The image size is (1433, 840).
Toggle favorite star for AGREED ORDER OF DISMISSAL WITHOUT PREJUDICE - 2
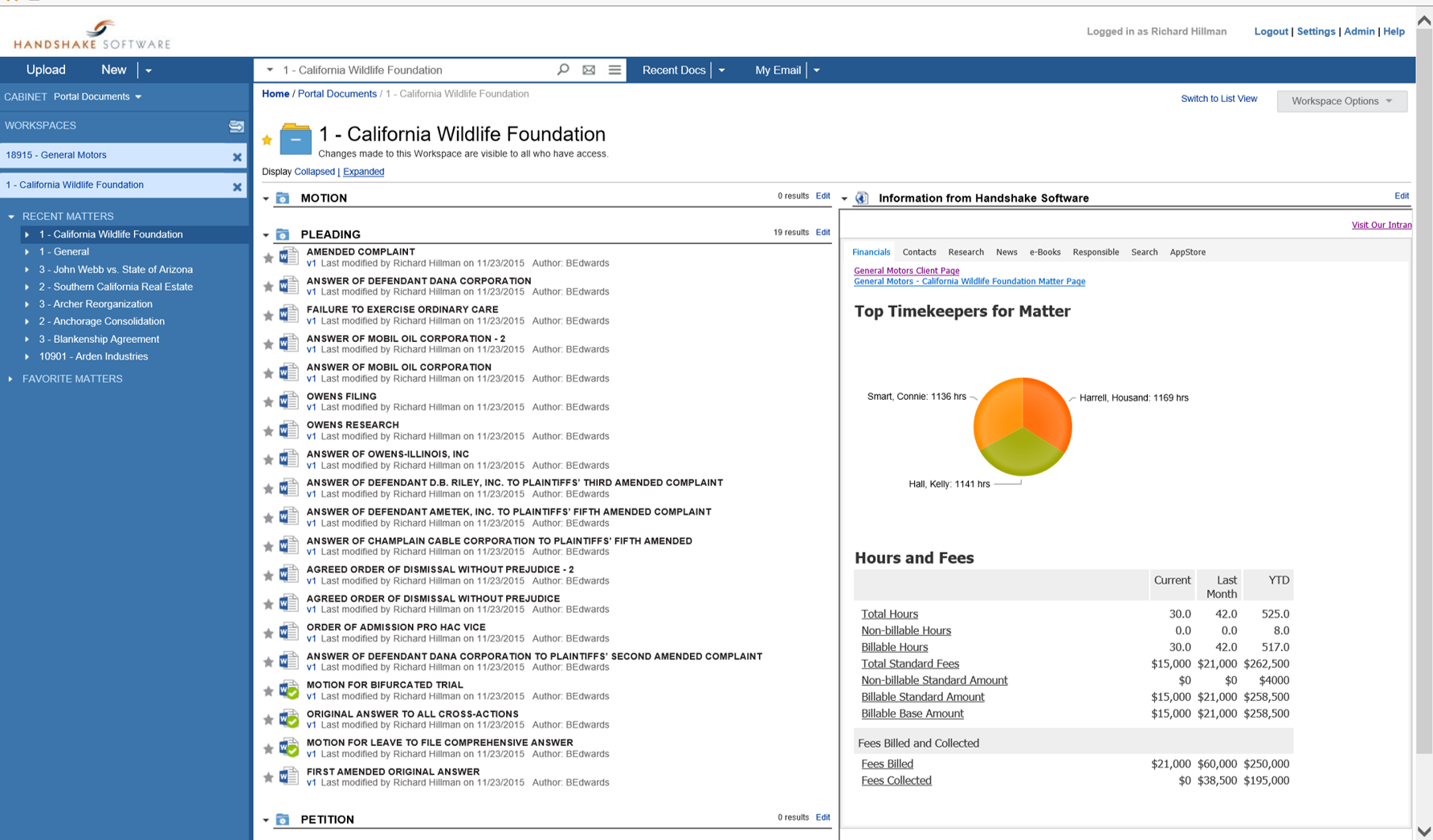pyautogui.click(x=268, y=577)
